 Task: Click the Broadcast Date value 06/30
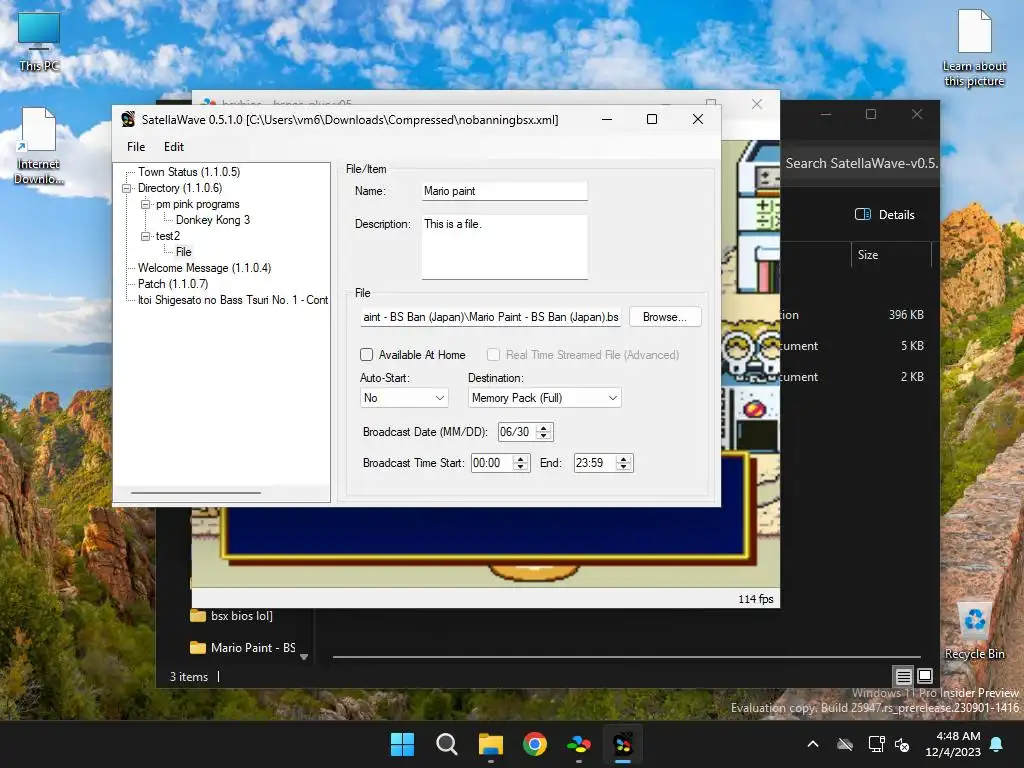(x=515, y=432)
